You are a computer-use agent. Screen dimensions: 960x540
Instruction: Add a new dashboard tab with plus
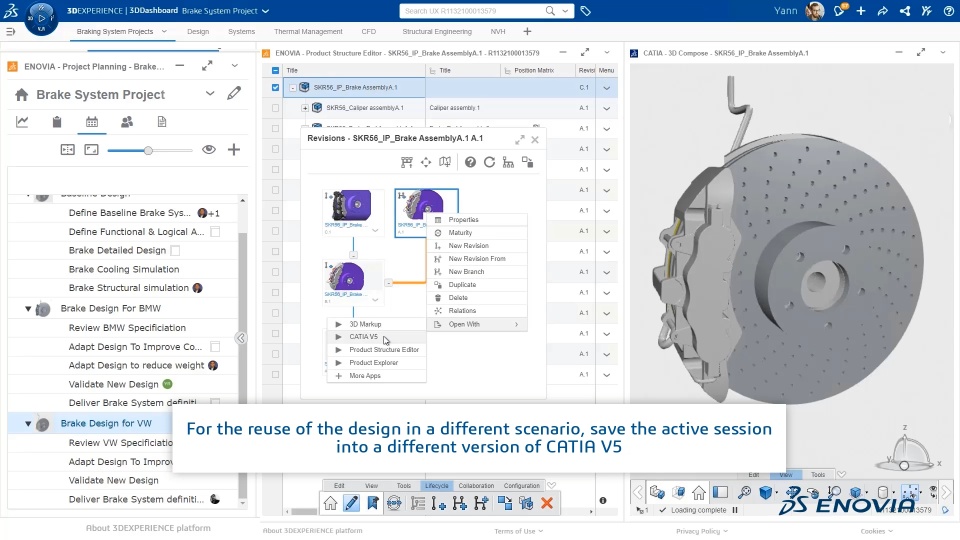point(527,31)
